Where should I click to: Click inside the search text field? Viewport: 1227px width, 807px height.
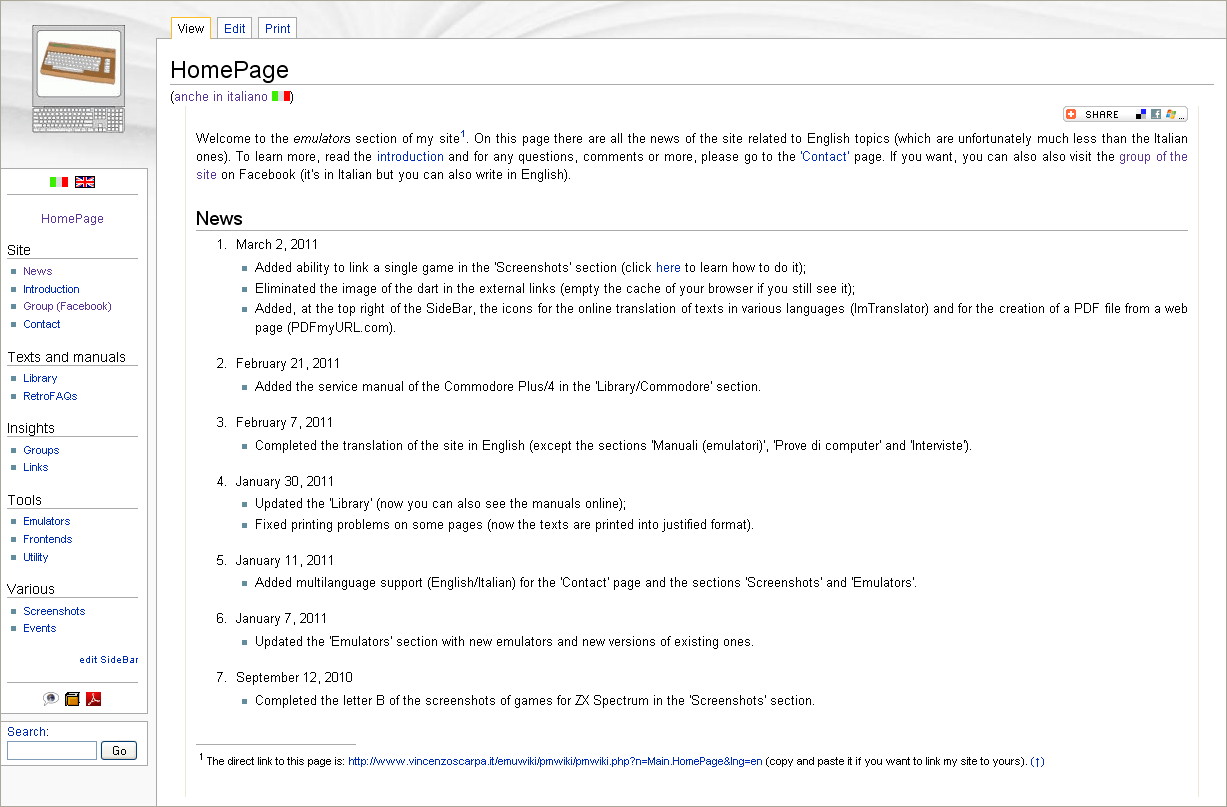pyautogui.click(x=52, y=751)
